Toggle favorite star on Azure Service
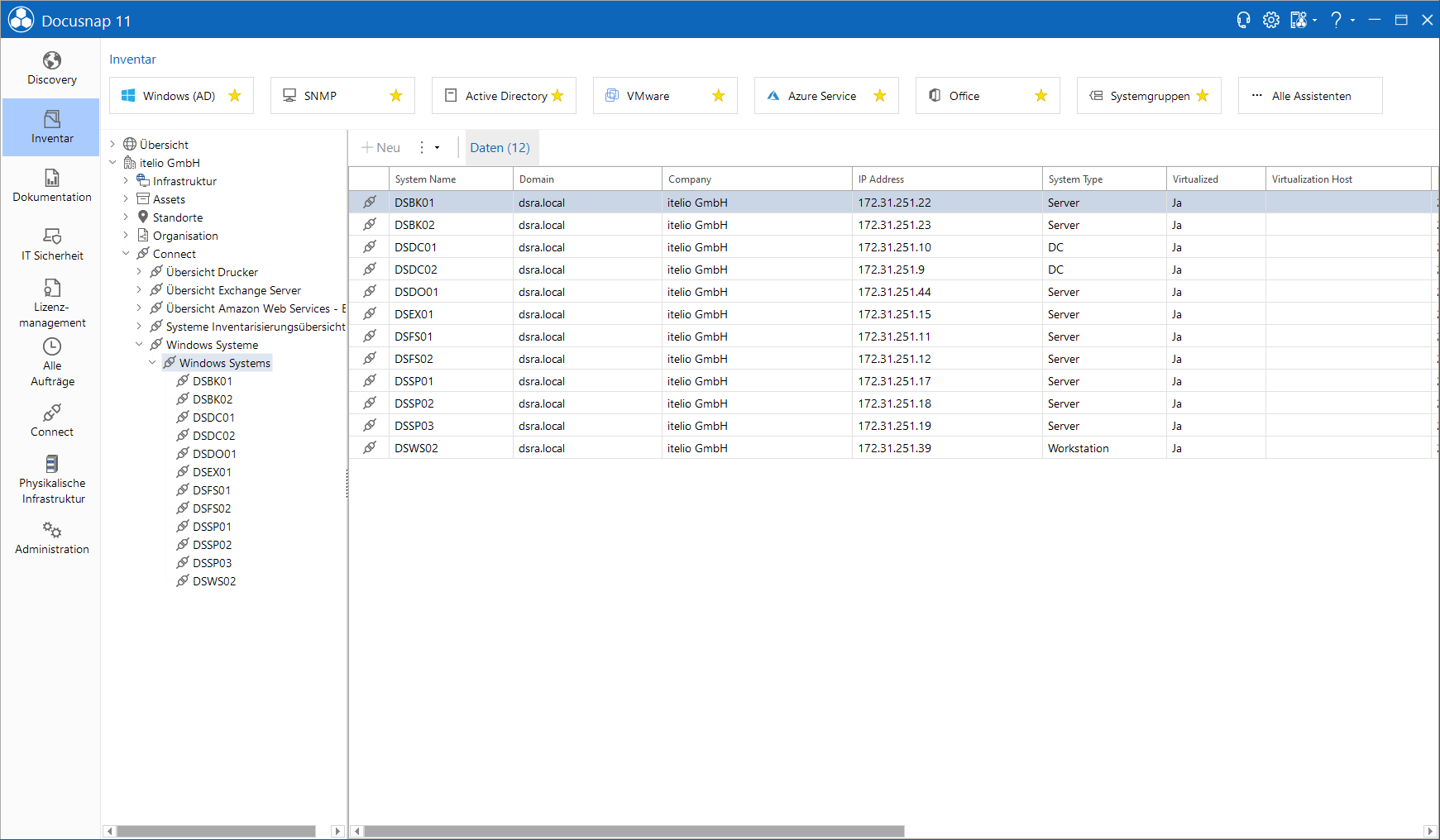 point(880,96)
